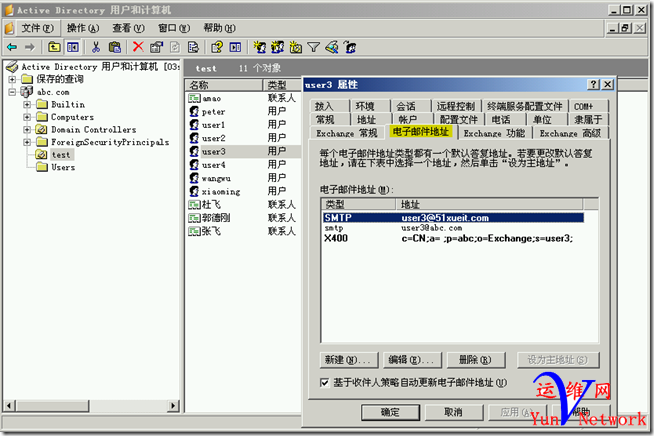654x436 pixels.
Task: Click the Back arrow in toolbar
Action: 12,48
